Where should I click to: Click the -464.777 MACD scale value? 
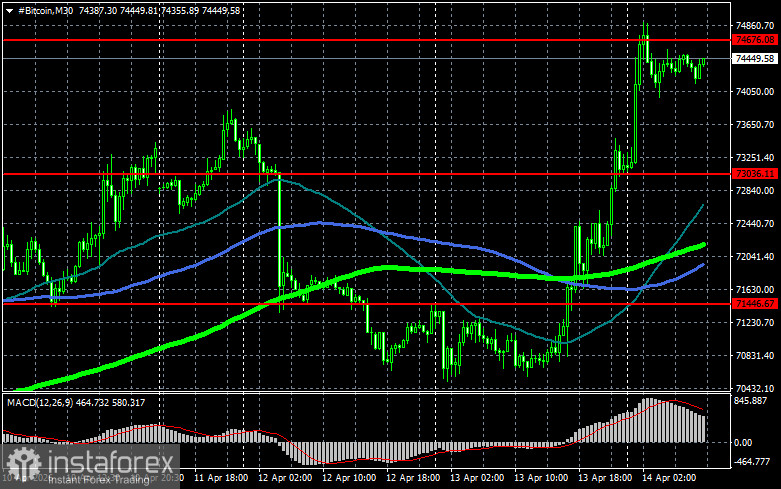pyautogui.click(x=752, y=462)
